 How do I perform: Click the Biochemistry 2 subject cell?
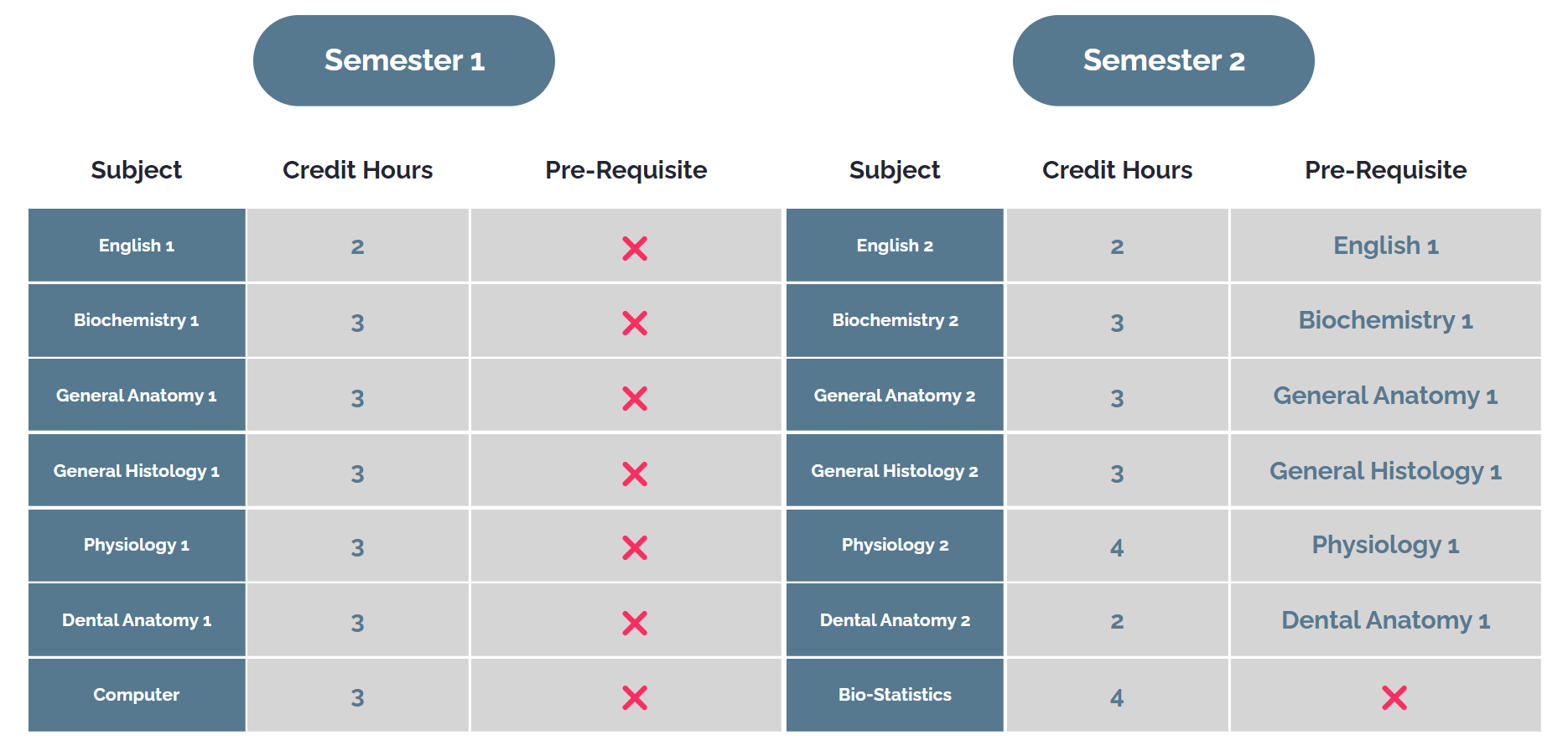pos(895,320)
